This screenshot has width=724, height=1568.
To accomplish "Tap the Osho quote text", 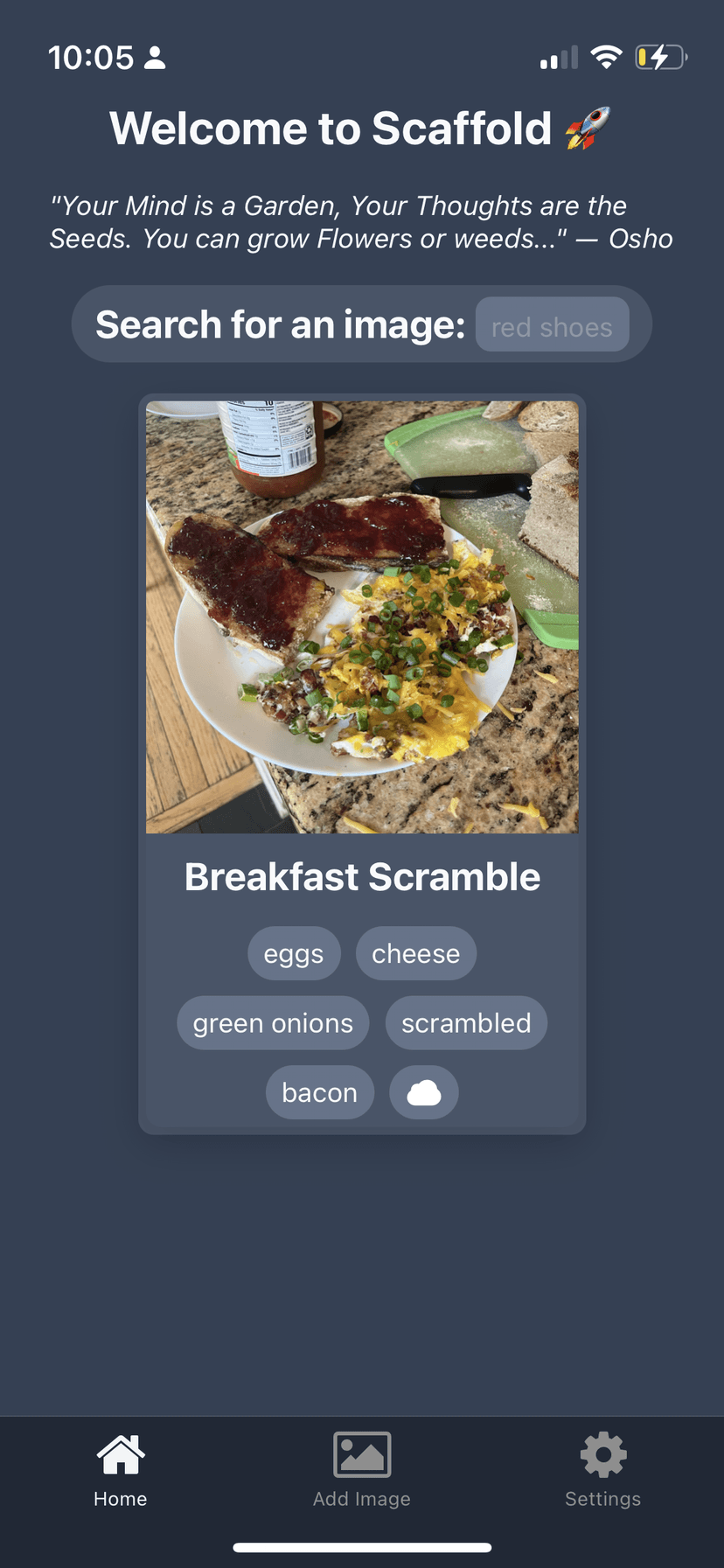I will pos(361,222).
